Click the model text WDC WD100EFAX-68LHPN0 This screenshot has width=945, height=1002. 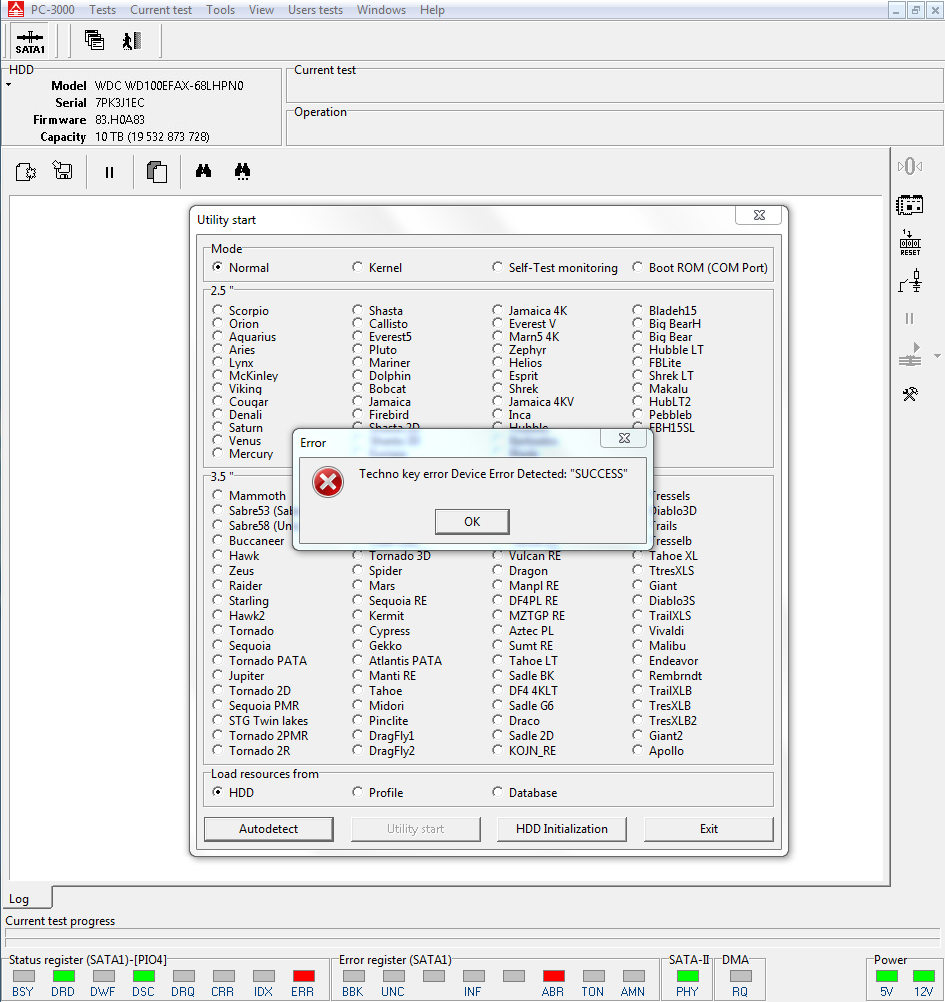coord(169,86)
